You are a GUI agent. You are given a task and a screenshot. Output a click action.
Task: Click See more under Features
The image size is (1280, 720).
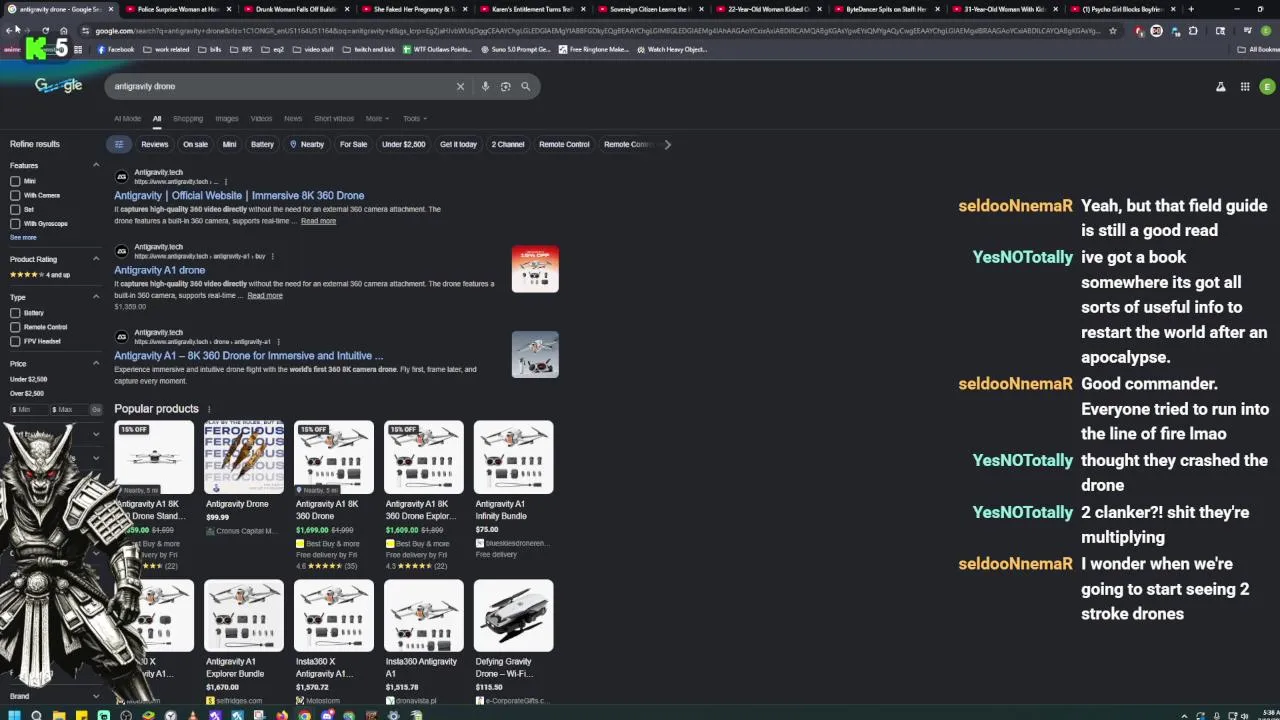coord(23,237)
